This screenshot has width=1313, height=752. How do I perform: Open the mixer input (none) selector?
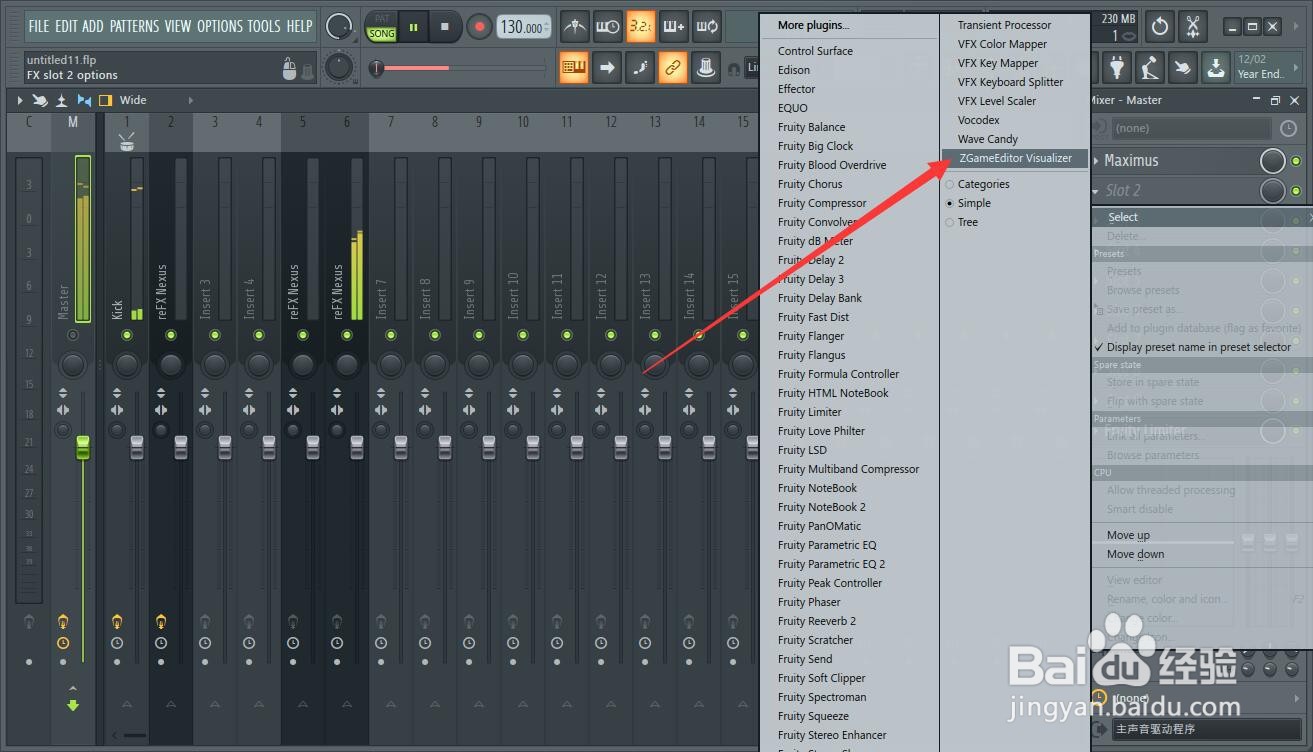(1193, 128)
